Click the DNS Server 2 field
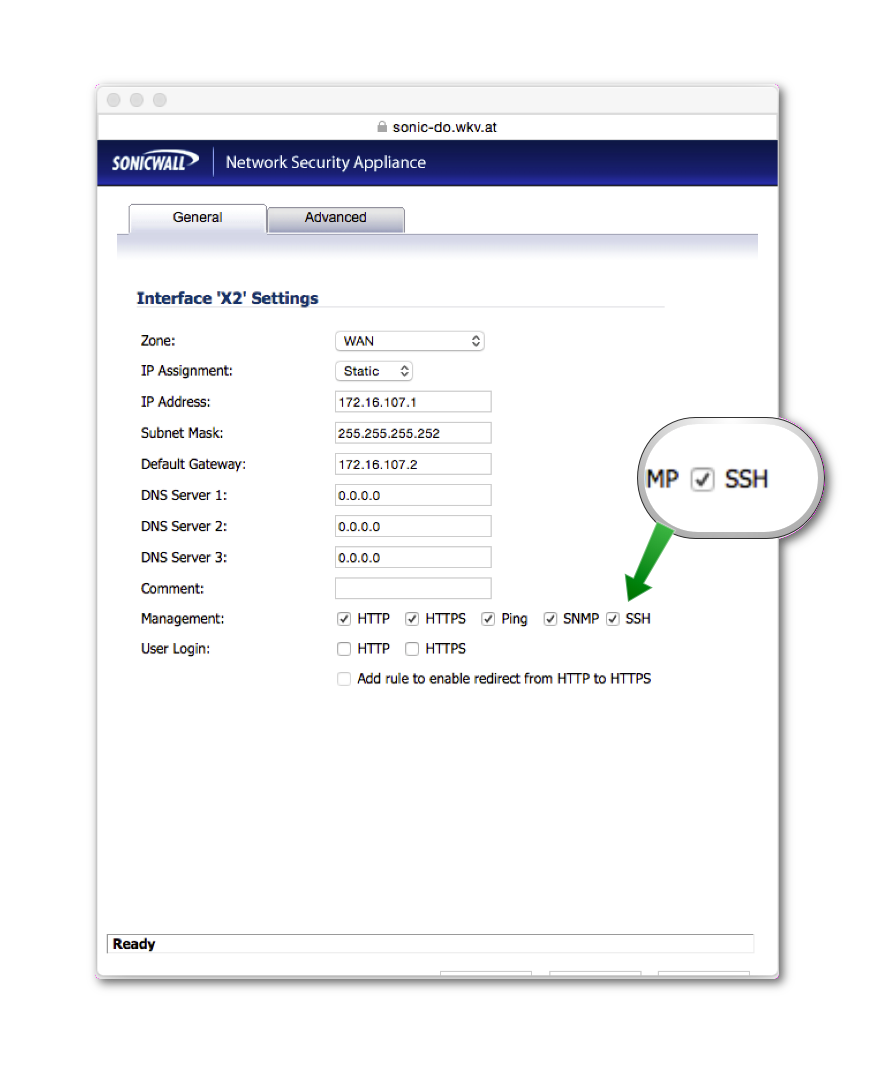Screen dimensions: 876x1082 413,526
